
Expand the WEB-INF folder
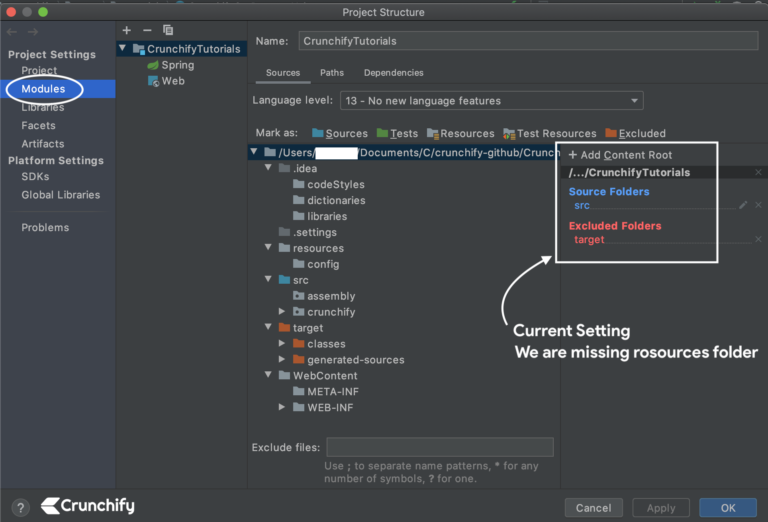pos(283,408)
